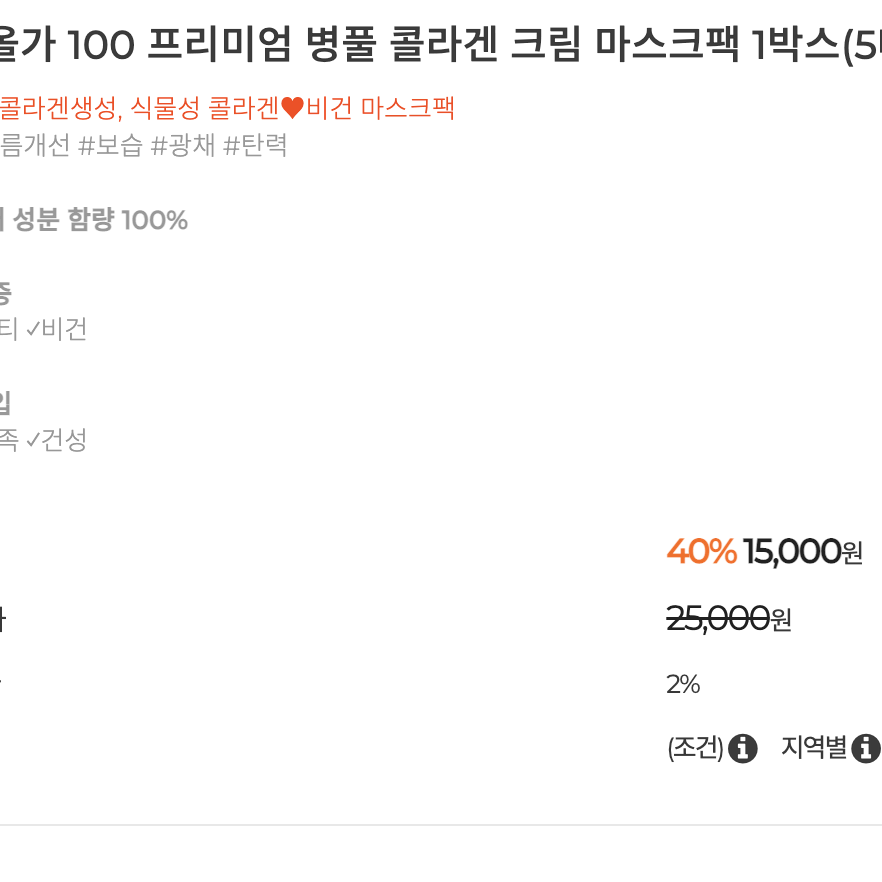Open the info icon next to 지역별
882x882 pixels.
click(x=866, y=748)
